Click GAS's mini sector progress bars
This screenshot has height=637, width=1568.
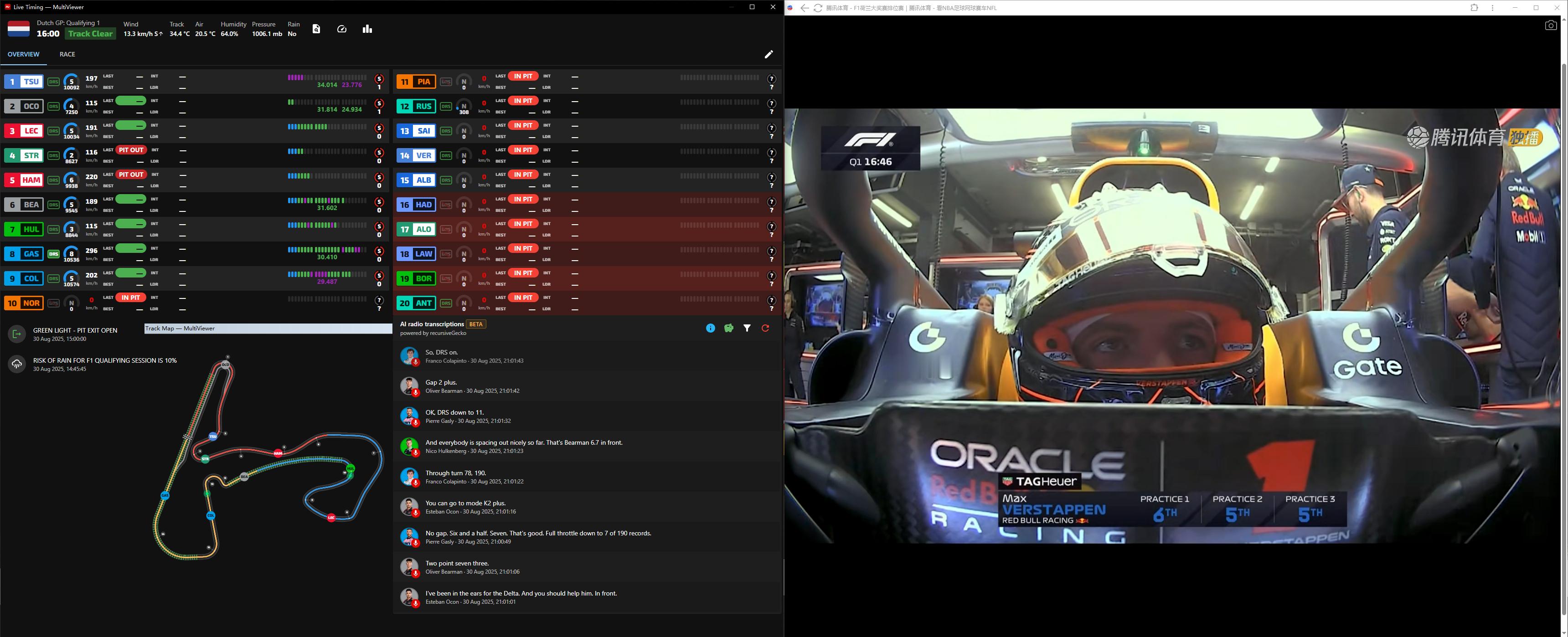tap(327, 249)
